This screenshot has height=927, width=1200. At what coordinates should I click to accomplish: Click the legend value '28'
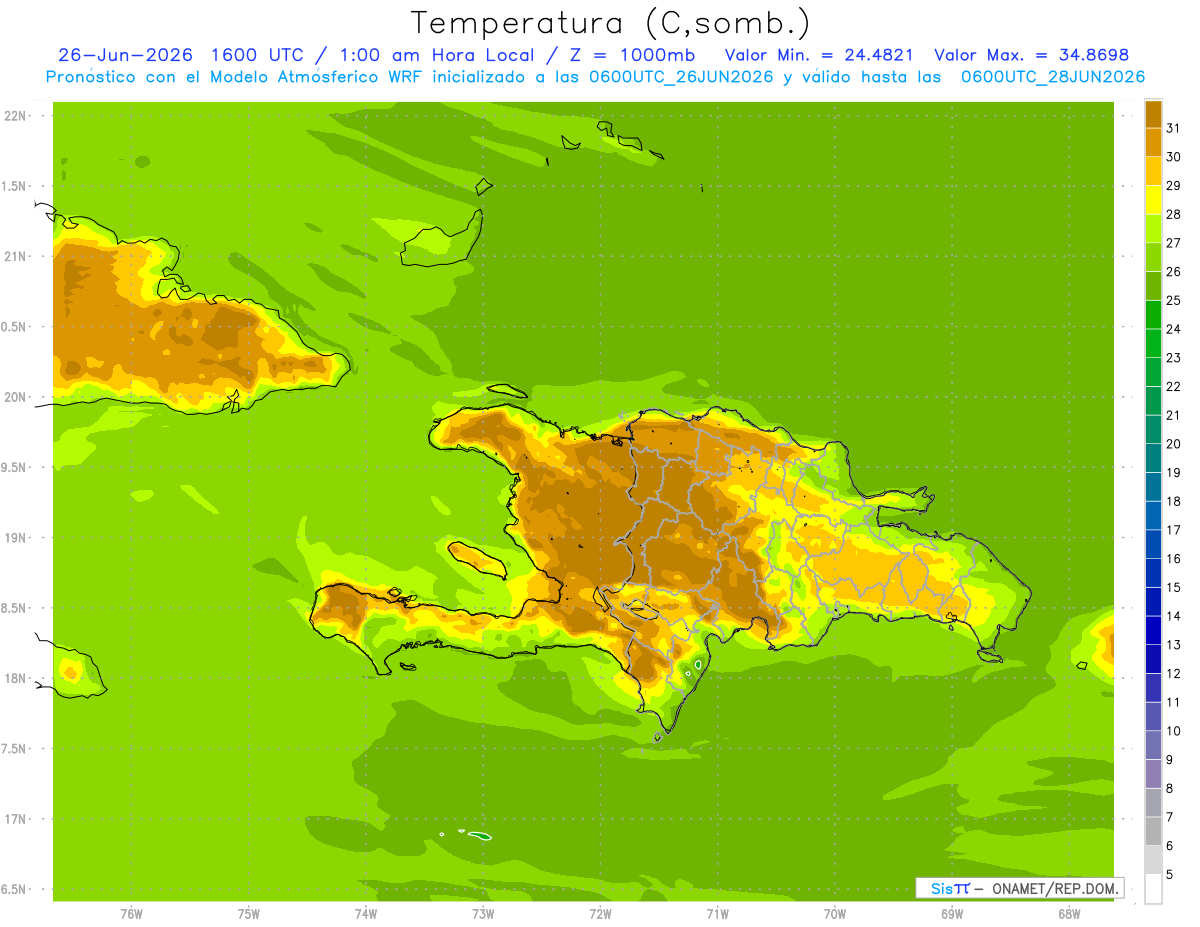[x=1174, y=214]
